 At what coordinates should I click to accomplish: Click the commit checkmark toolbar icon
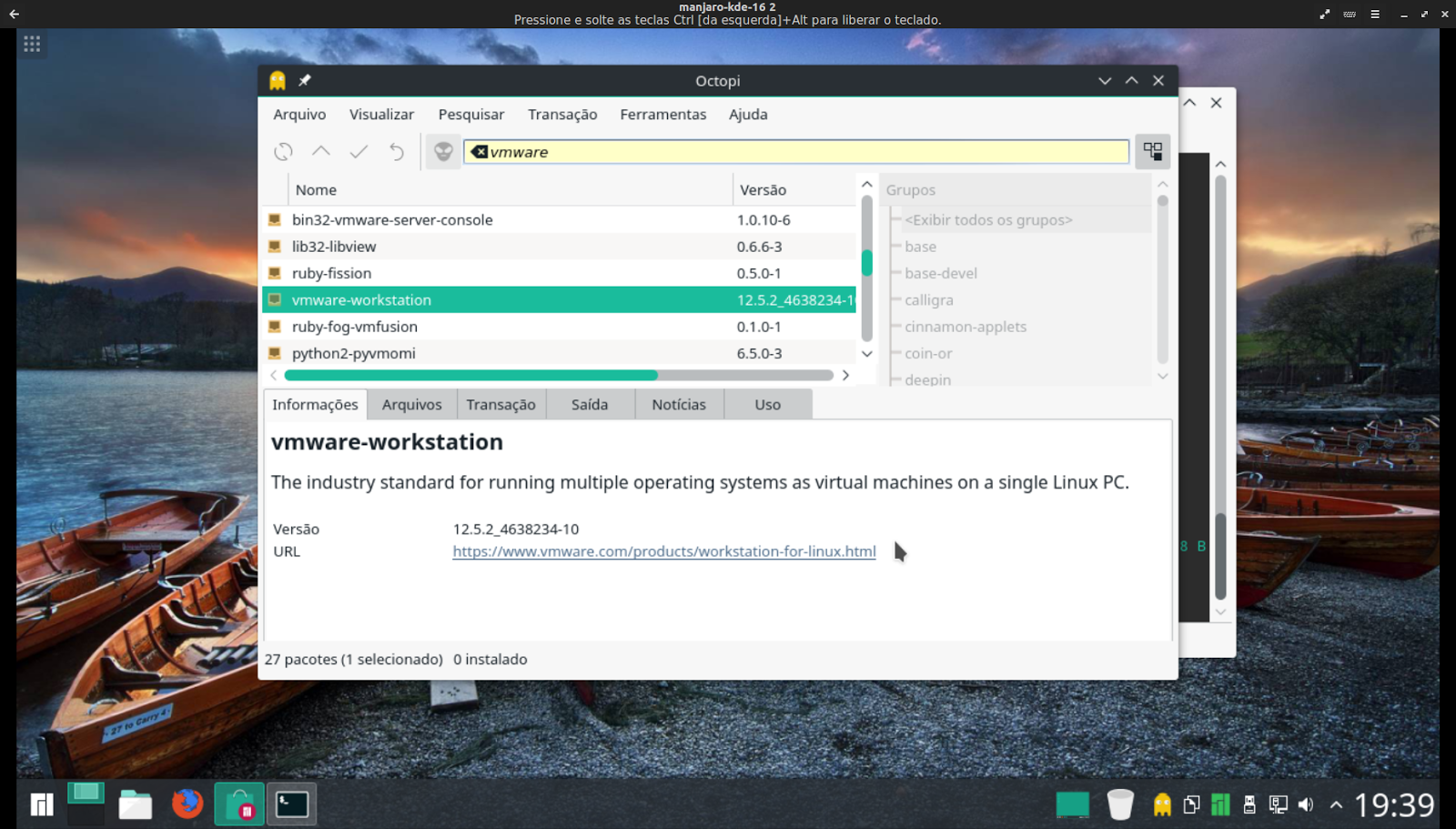359,152
